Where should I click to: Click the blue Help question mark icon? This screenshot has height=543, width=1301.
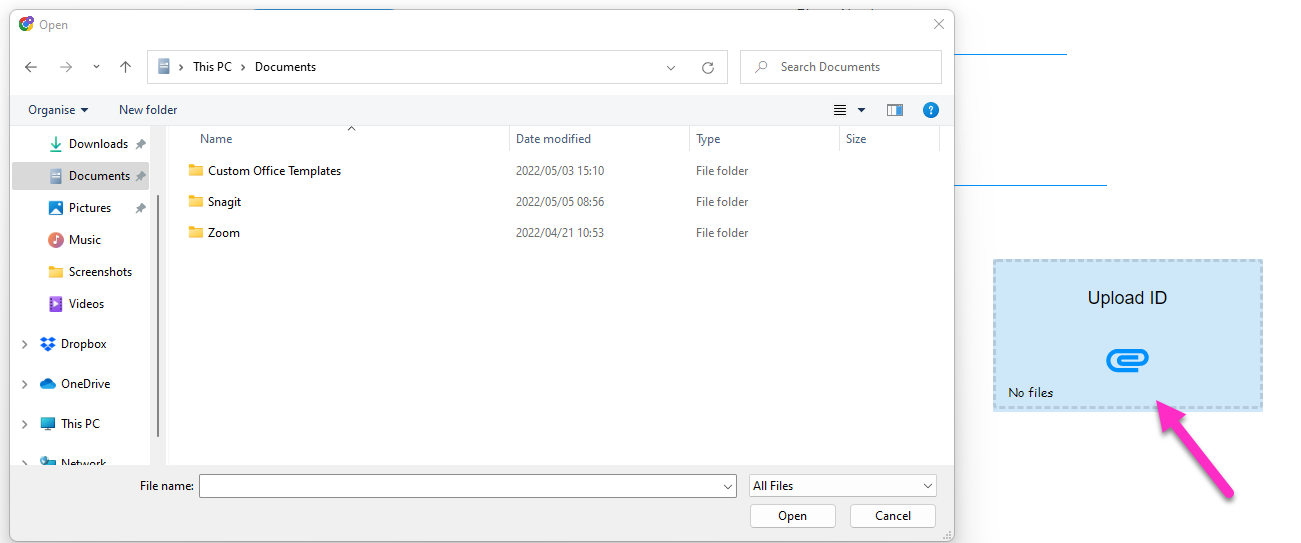click(930, 110)
